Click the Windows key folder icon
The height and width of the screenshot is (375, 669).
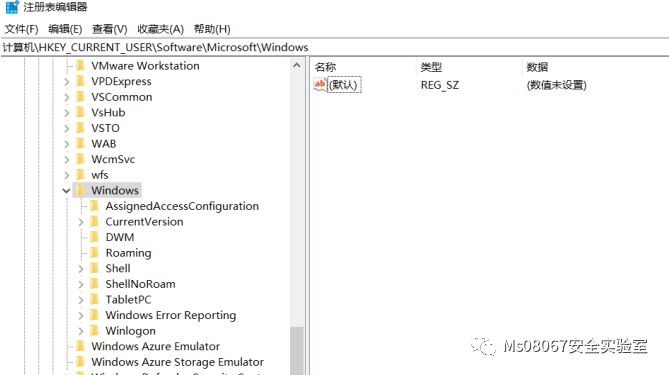80,190
